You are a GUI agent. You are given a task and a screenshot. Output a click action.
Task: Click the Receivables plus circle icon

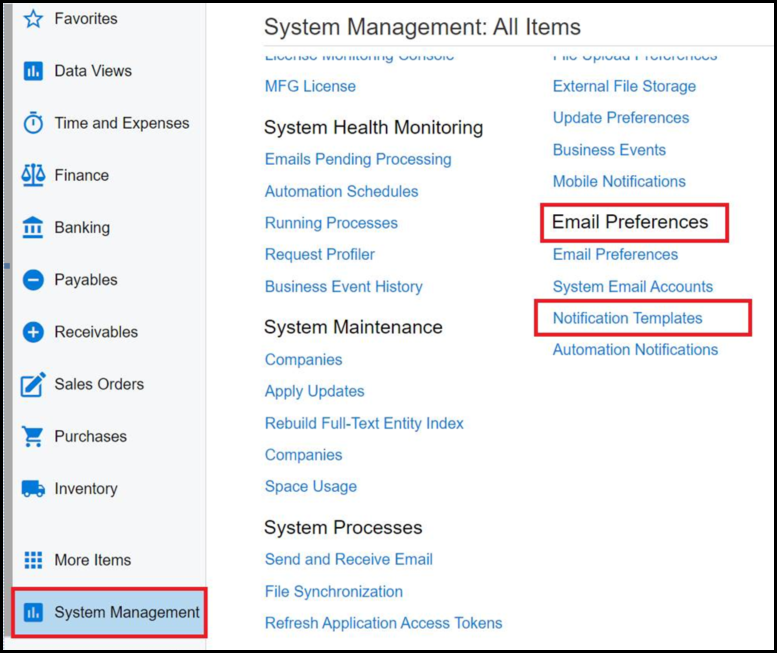33,332
